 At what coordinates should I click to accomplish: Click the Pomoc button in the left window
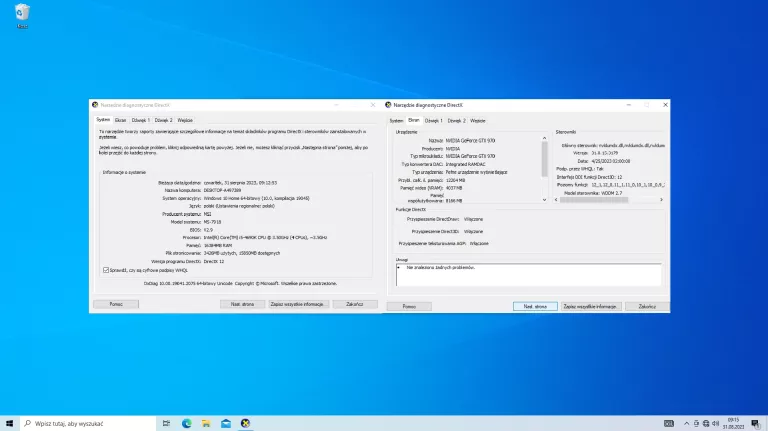point(116,304)
